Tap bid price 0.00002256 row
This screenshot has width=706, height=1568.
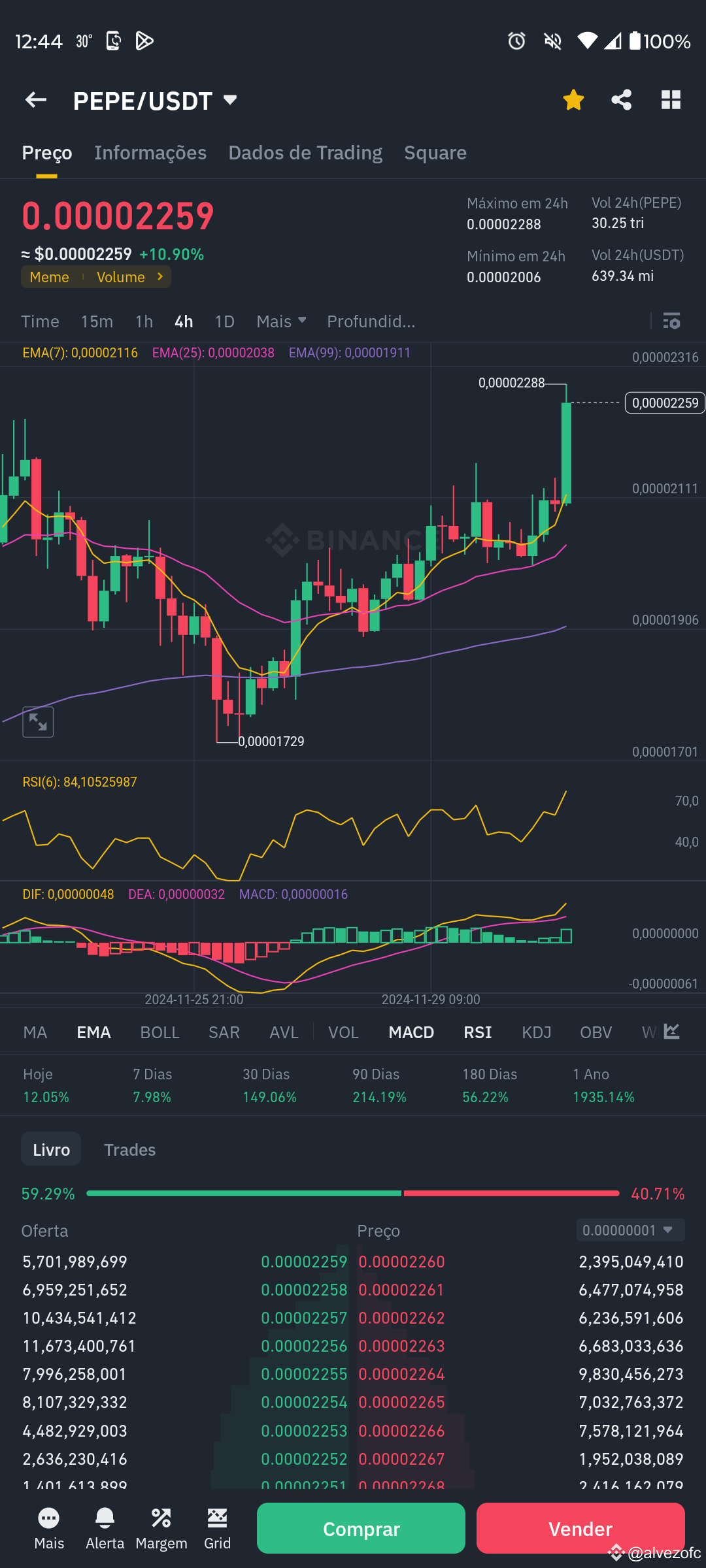tap(304, 1346)
